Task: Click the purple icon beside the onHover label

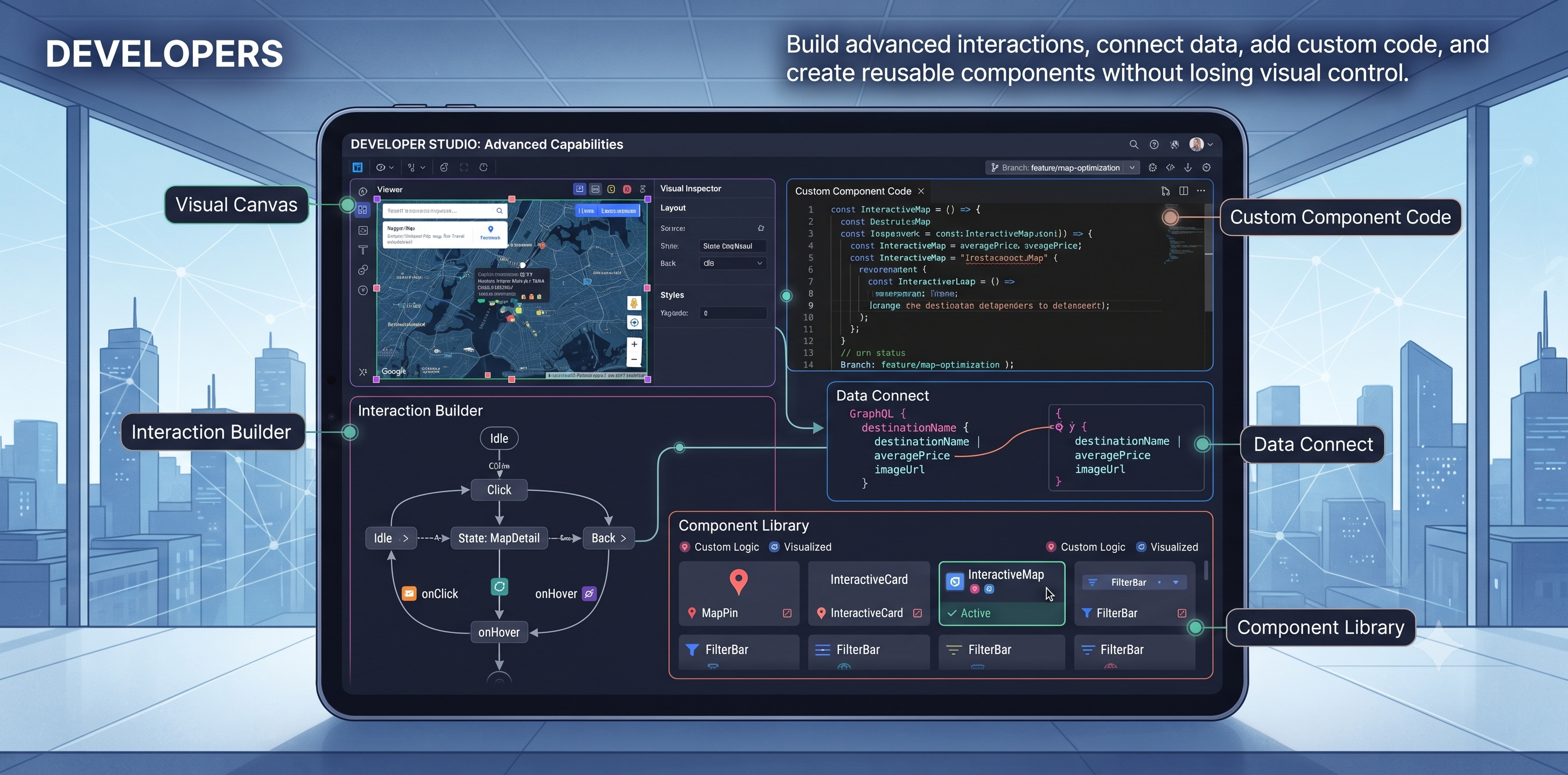Action: click(589, 594)
